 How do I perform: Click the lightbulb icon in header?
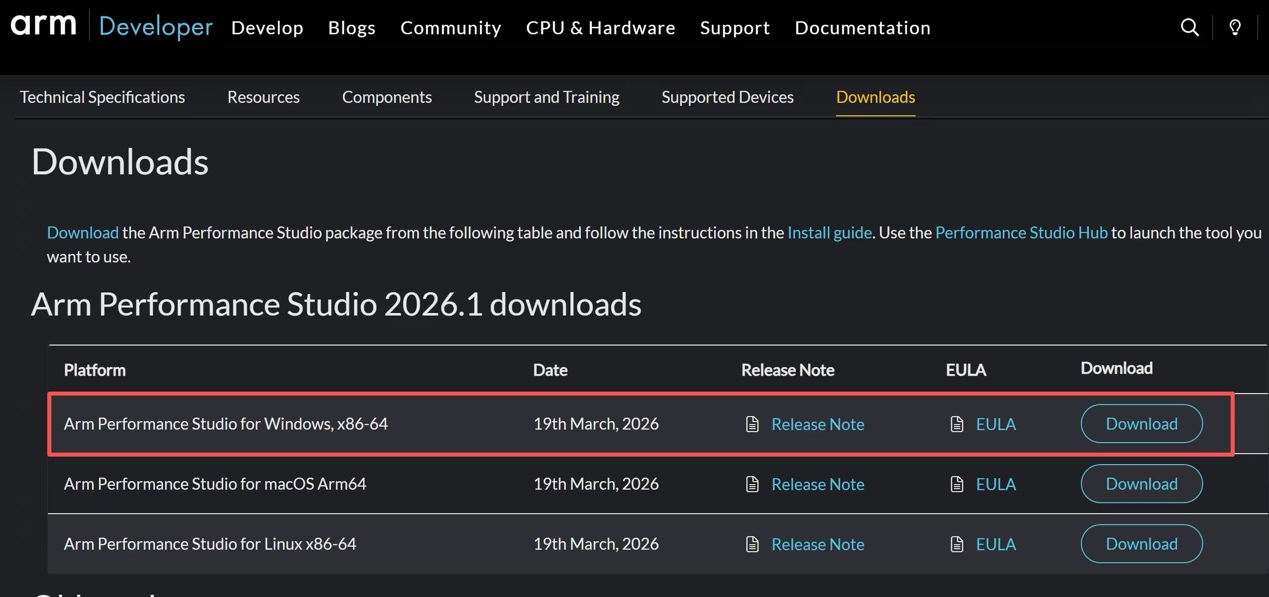[1235, 27]
